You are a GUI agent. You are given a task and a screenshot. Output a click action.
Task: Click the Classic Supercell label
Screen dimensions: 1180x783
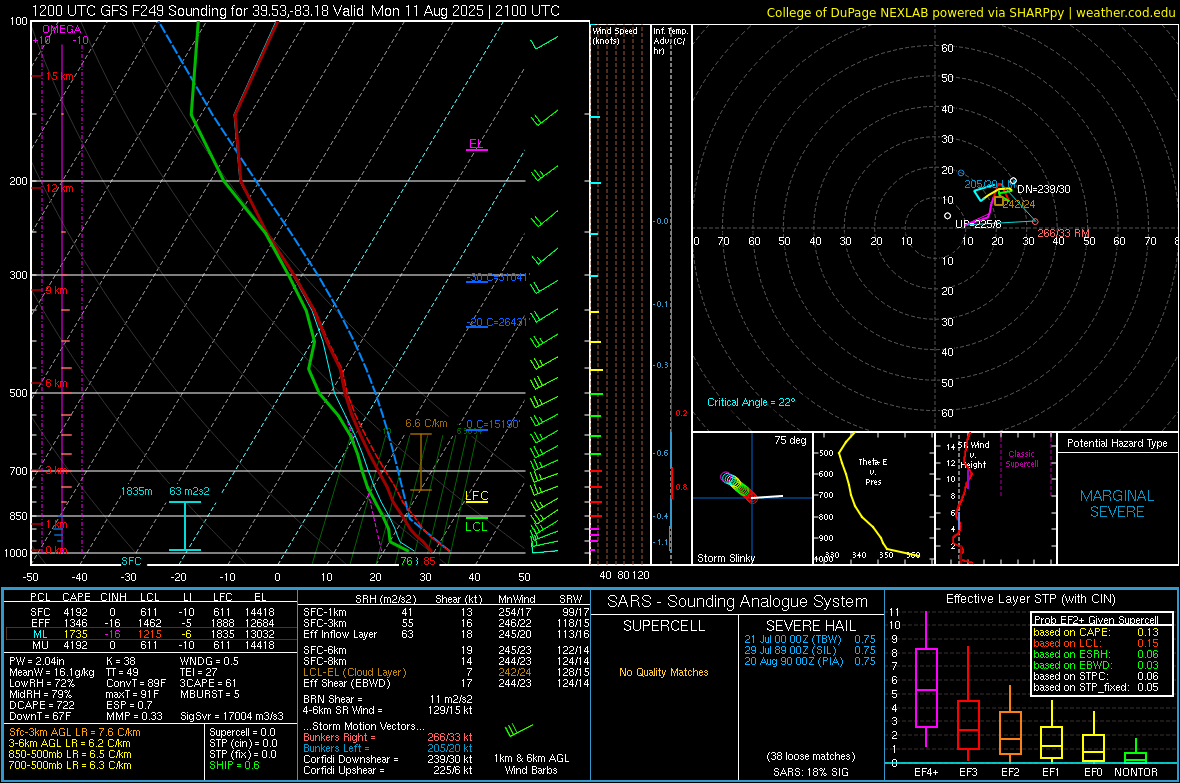(x=1022, y=459)
